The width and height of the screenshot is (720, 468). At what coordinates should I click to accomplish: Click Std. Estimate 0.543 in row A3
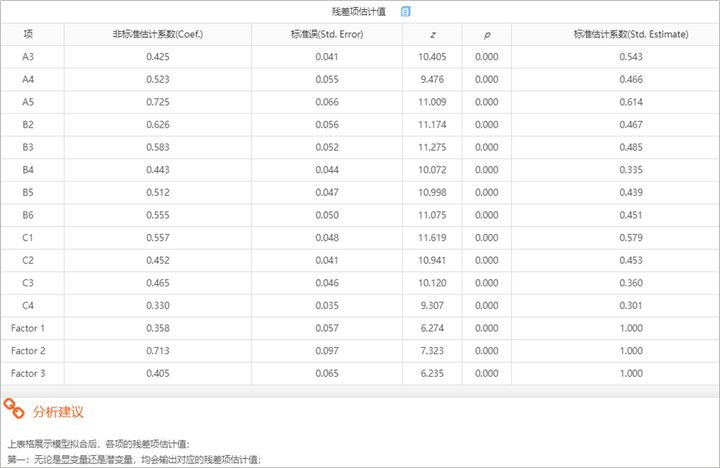pyautogui.click(x=631, y=56)
